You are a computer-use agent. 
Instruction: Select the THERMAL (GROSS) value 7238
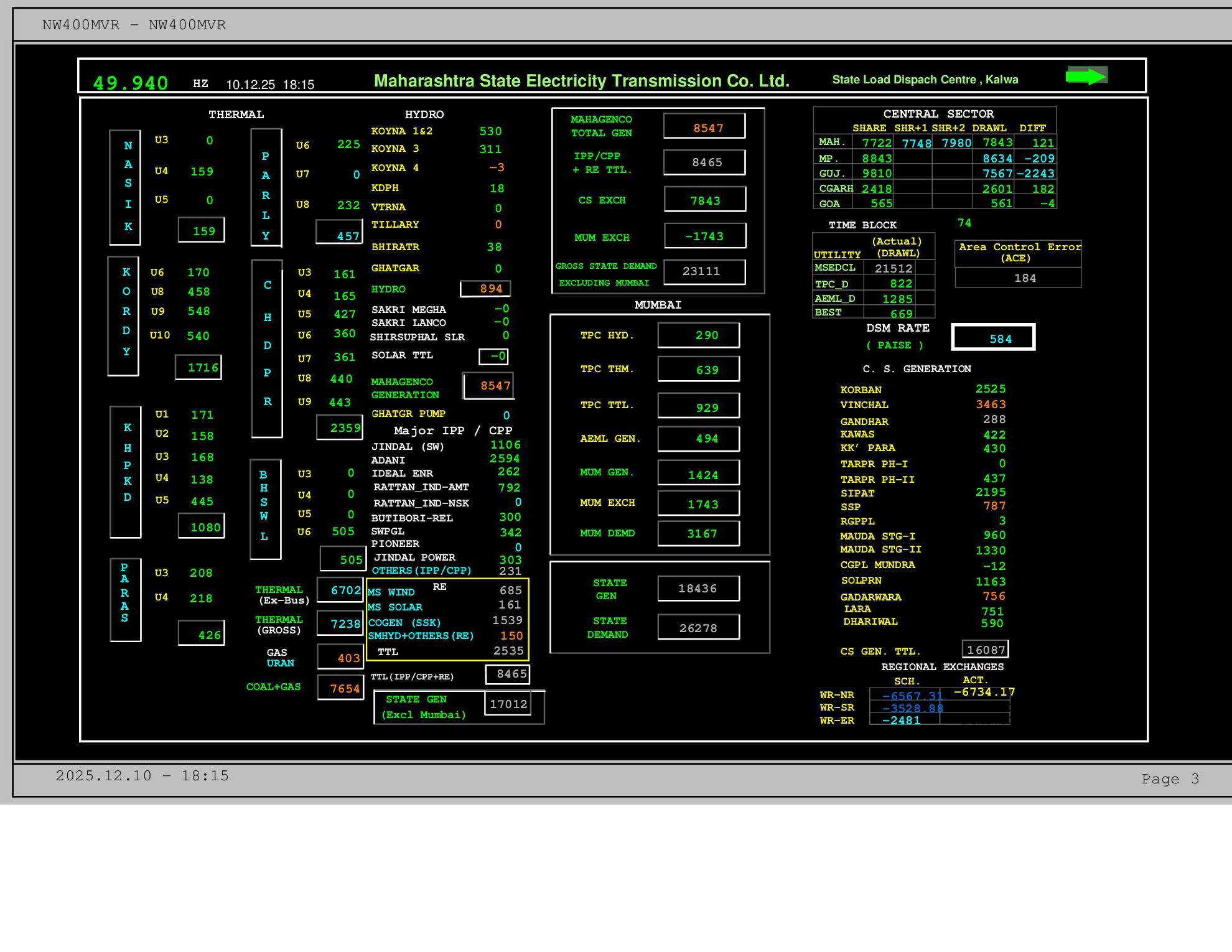click(x=340, y=623)
